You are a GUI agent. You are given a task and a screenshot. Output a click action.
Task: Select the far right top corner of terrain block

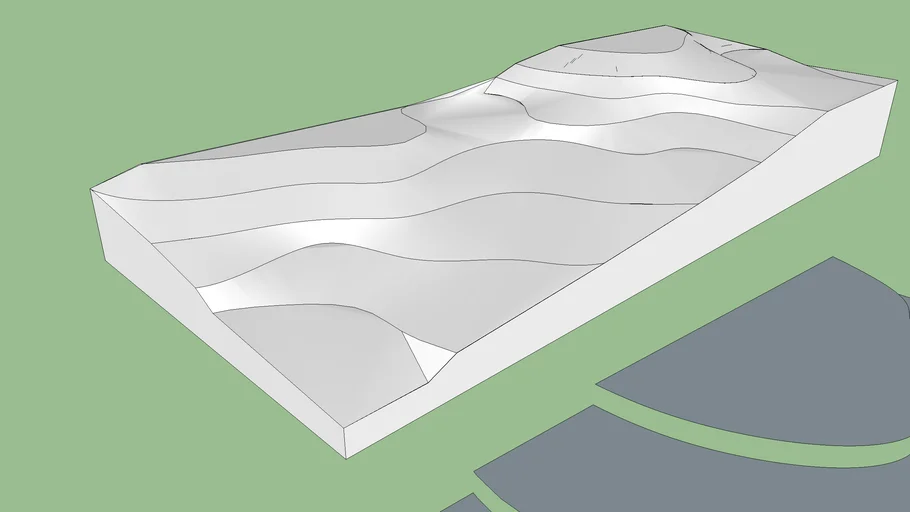[894, 81]
